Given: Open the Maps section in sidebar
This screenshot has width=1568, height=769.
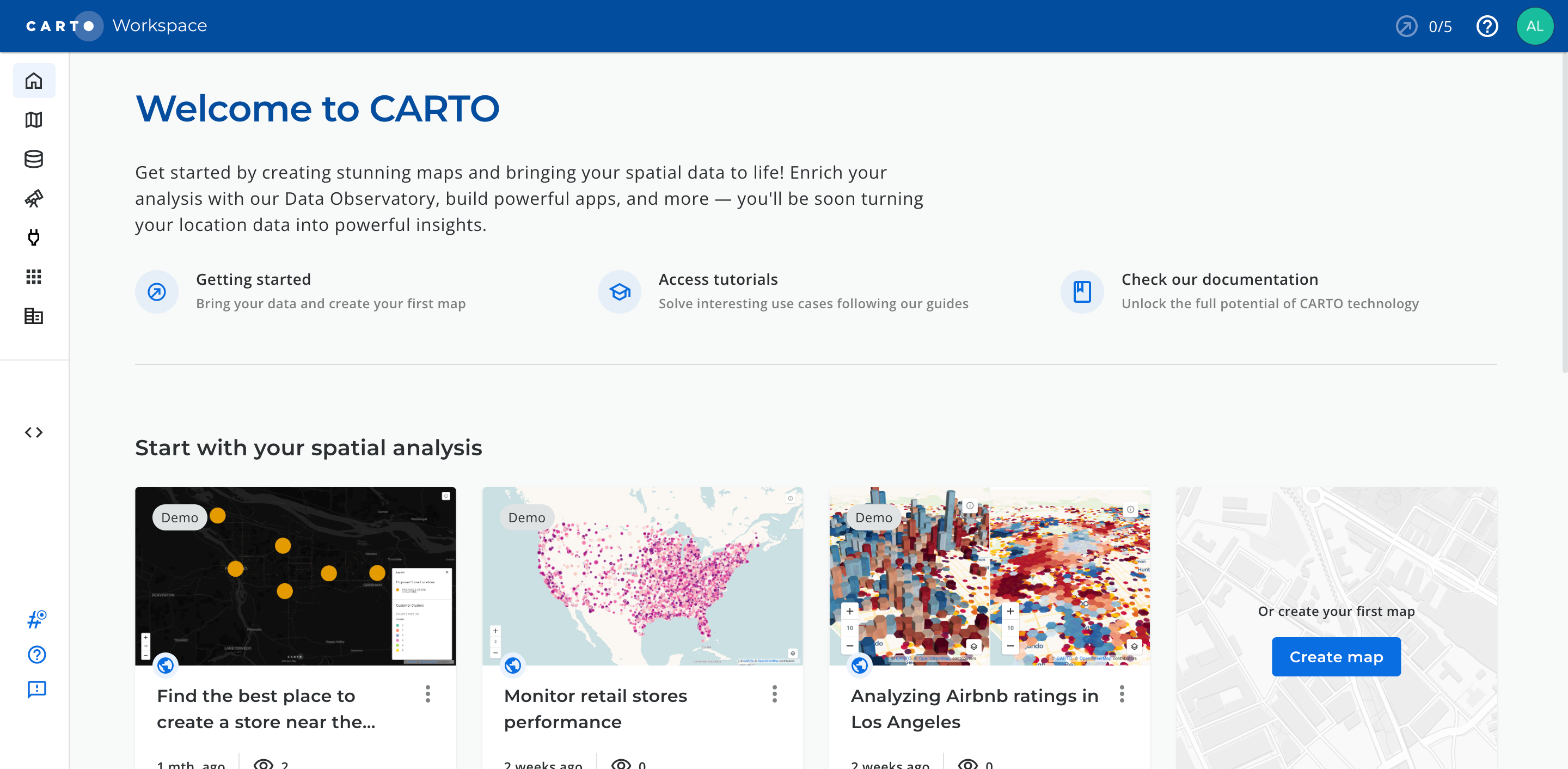Looking at the screenshot, I should (34, 120).
